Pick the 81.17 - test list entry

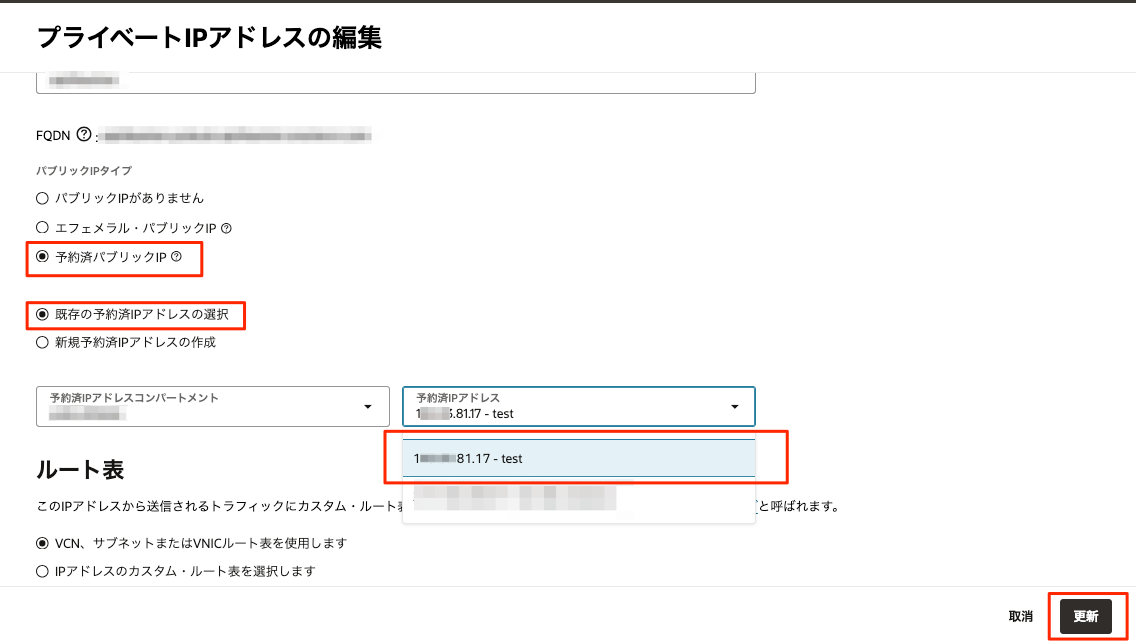(x=579, y=459)
